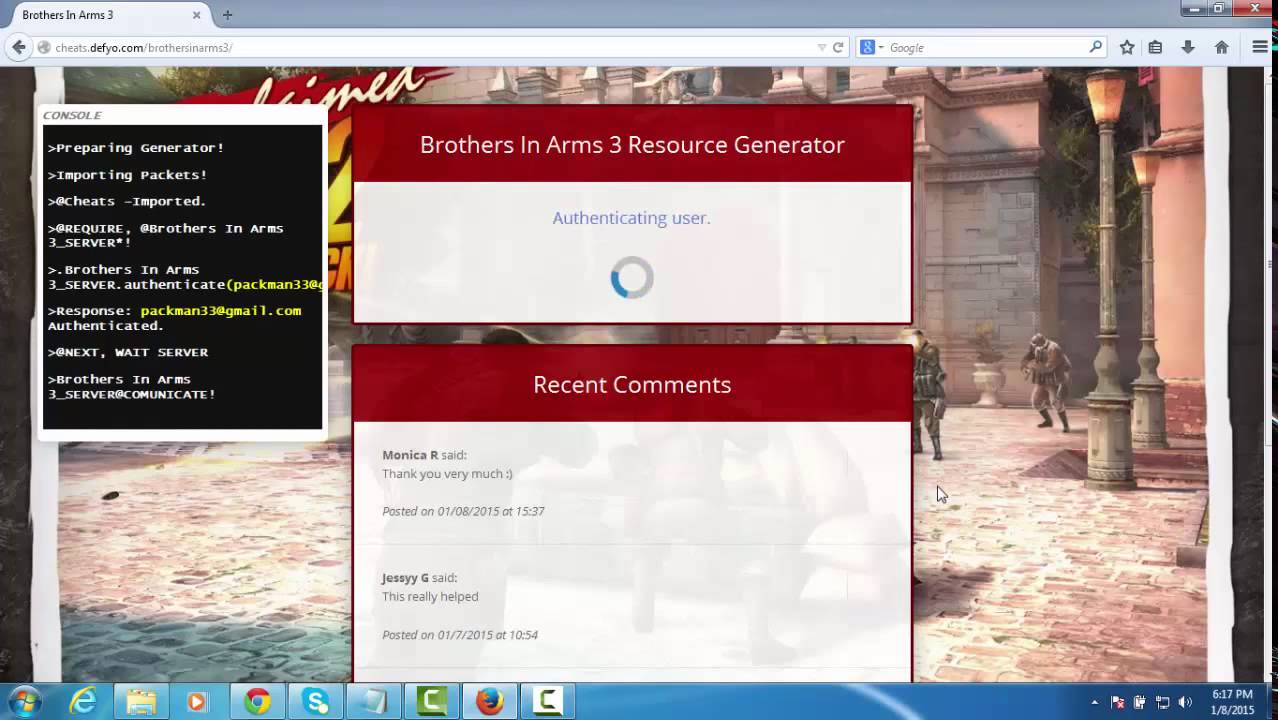Launch Internet Explorer from taskbar

(x=83, y=701)
